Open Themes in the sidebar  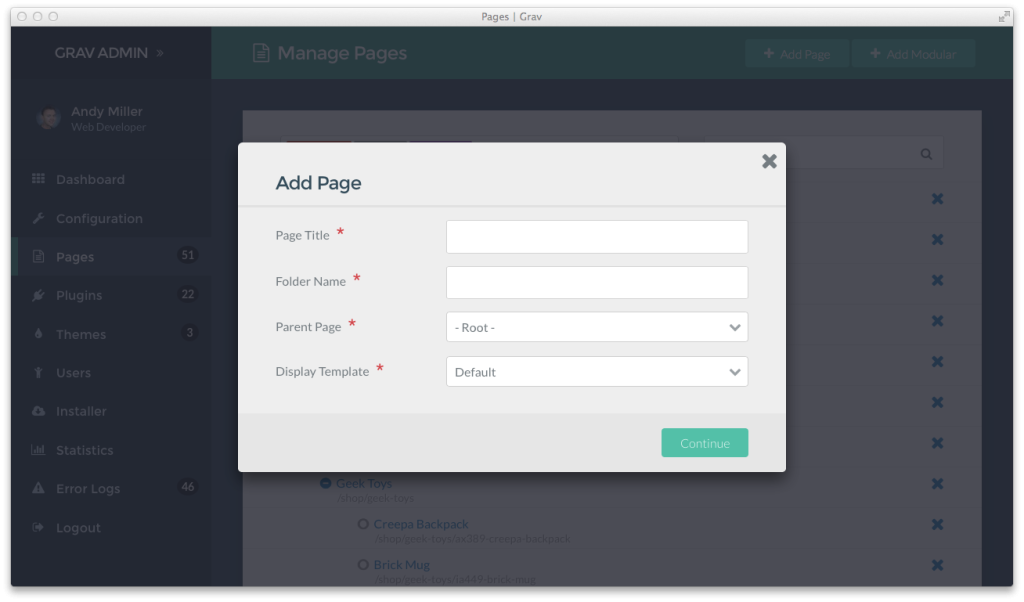point(81,334)
